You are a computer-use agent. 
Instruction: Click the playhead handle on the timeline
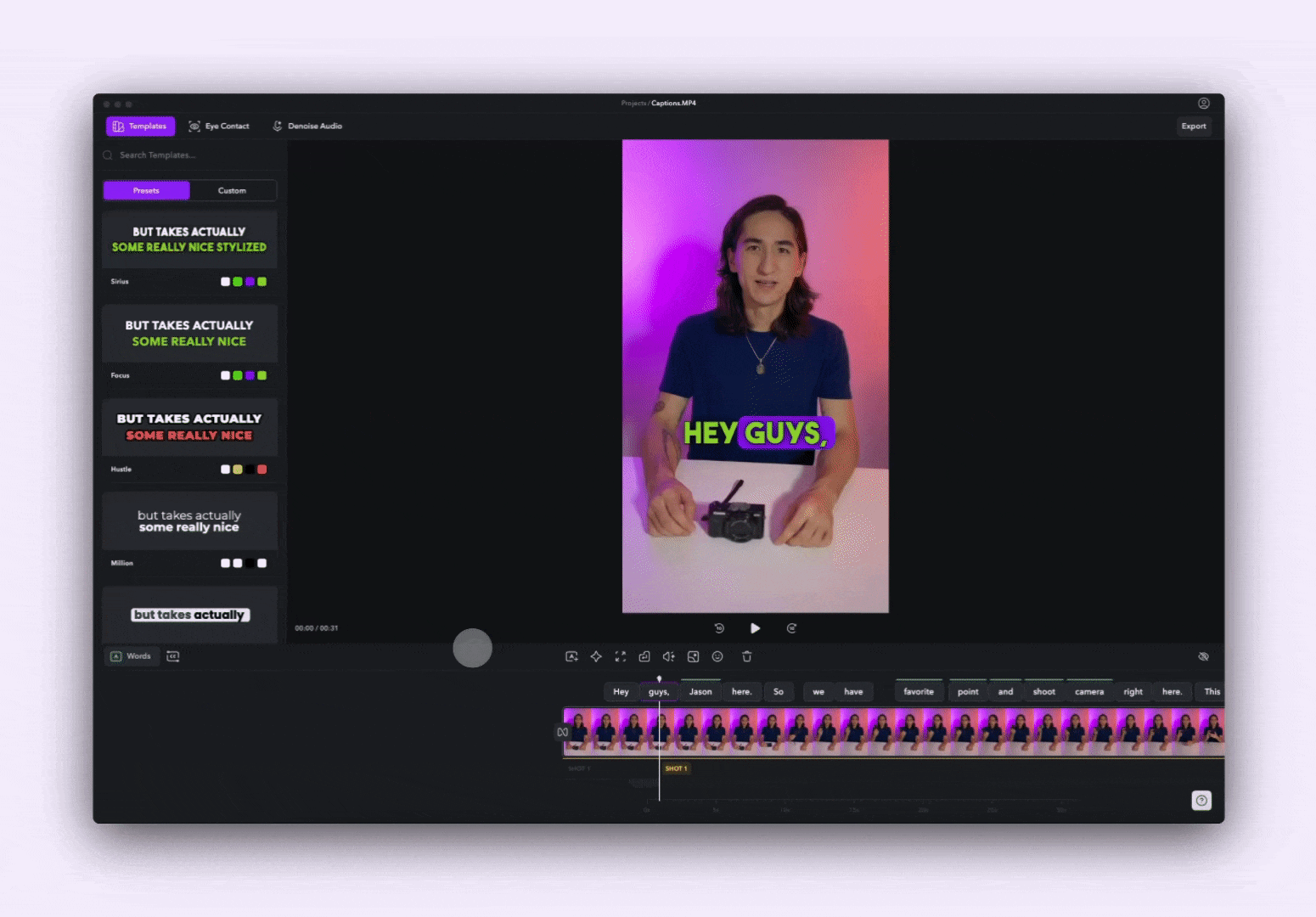pyautogui.click(x=659, y=678)
